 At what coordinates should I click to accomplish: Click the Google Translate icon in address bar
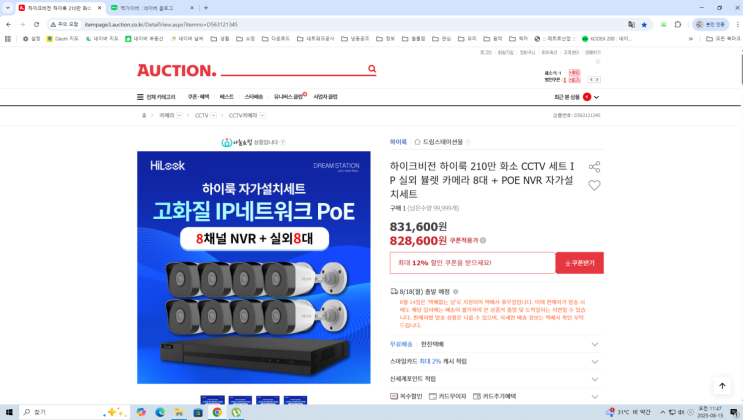[x=631, y=25]
